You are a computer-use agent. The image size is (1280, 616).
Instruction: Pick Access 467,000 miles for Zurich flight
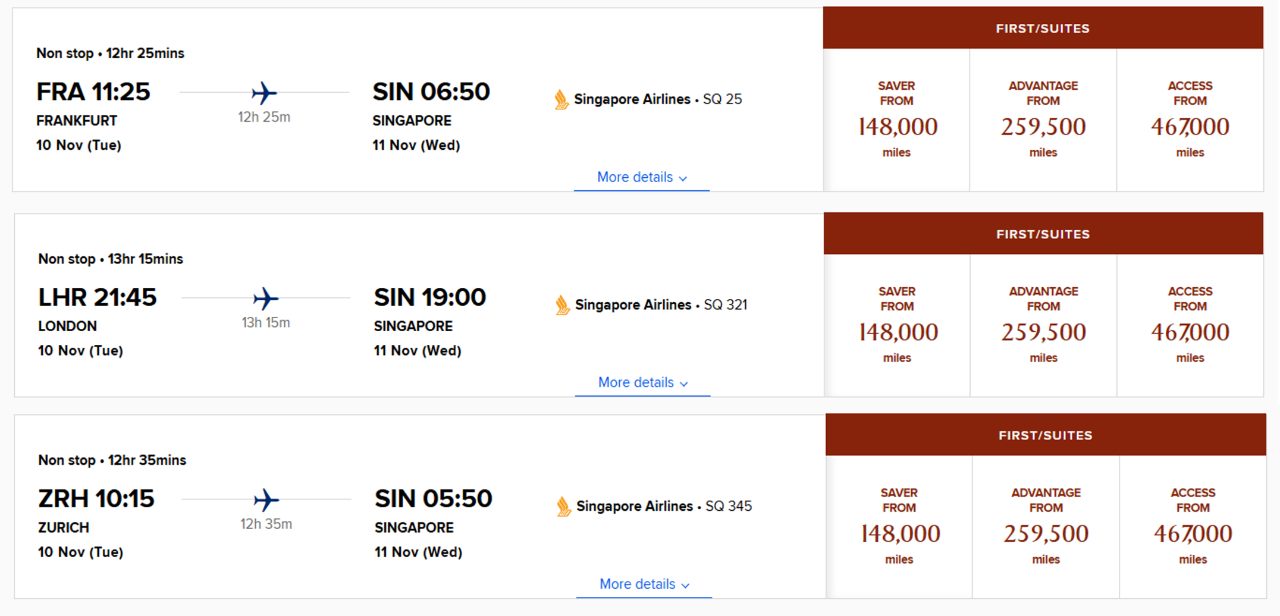point(1193,527)
